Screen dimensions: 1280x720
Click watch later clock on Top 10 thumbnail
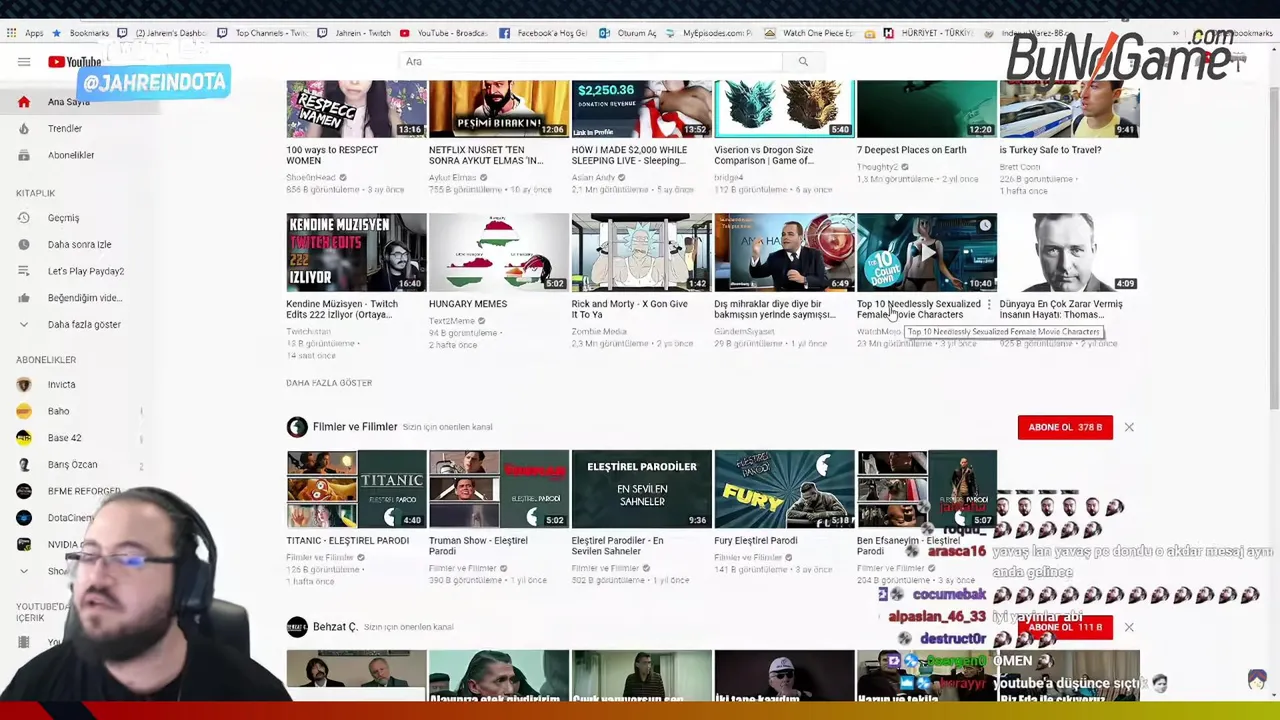(985, 225)
